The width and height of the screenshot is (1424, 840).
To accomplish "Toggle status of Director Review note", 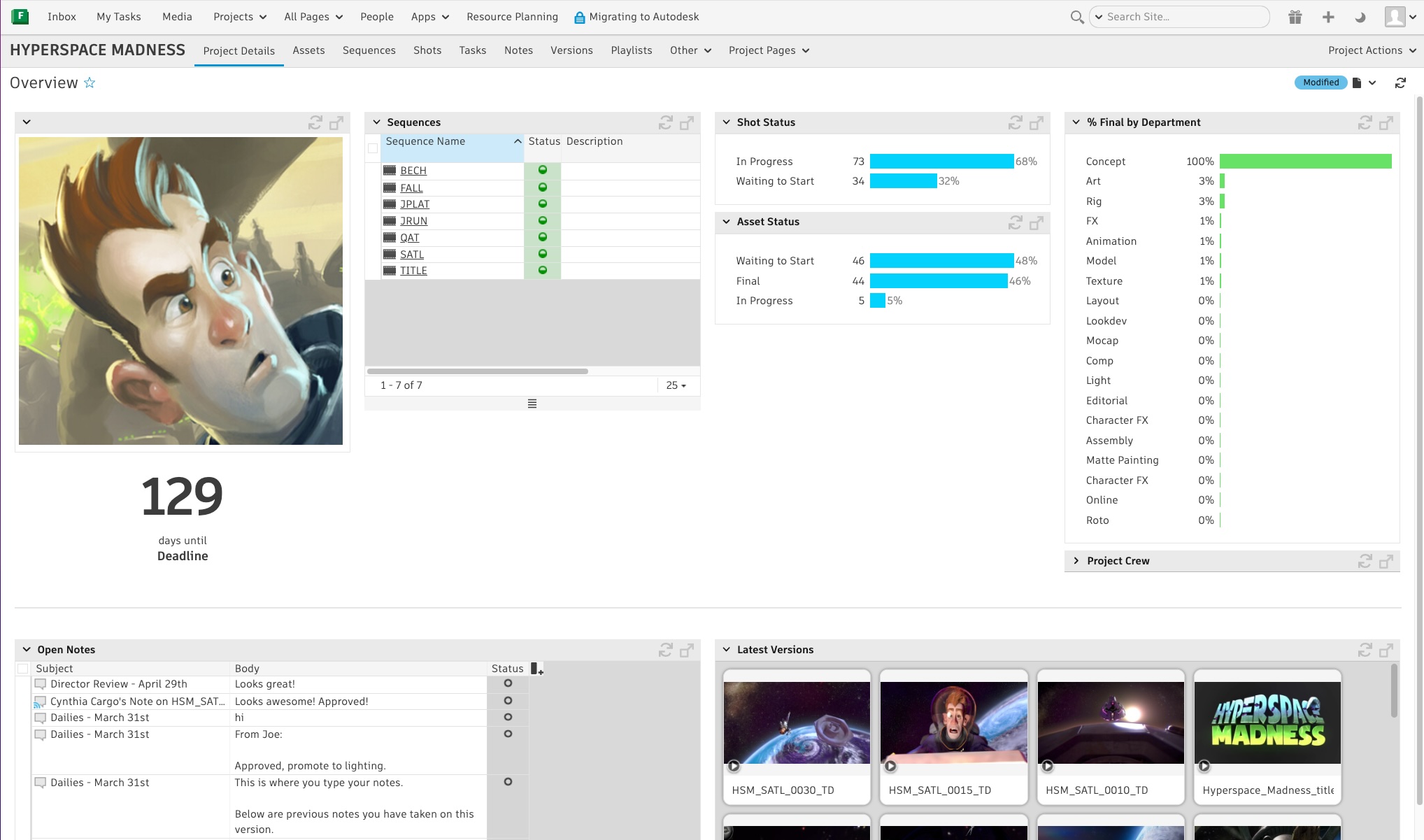I will click(x=508, y=683).
